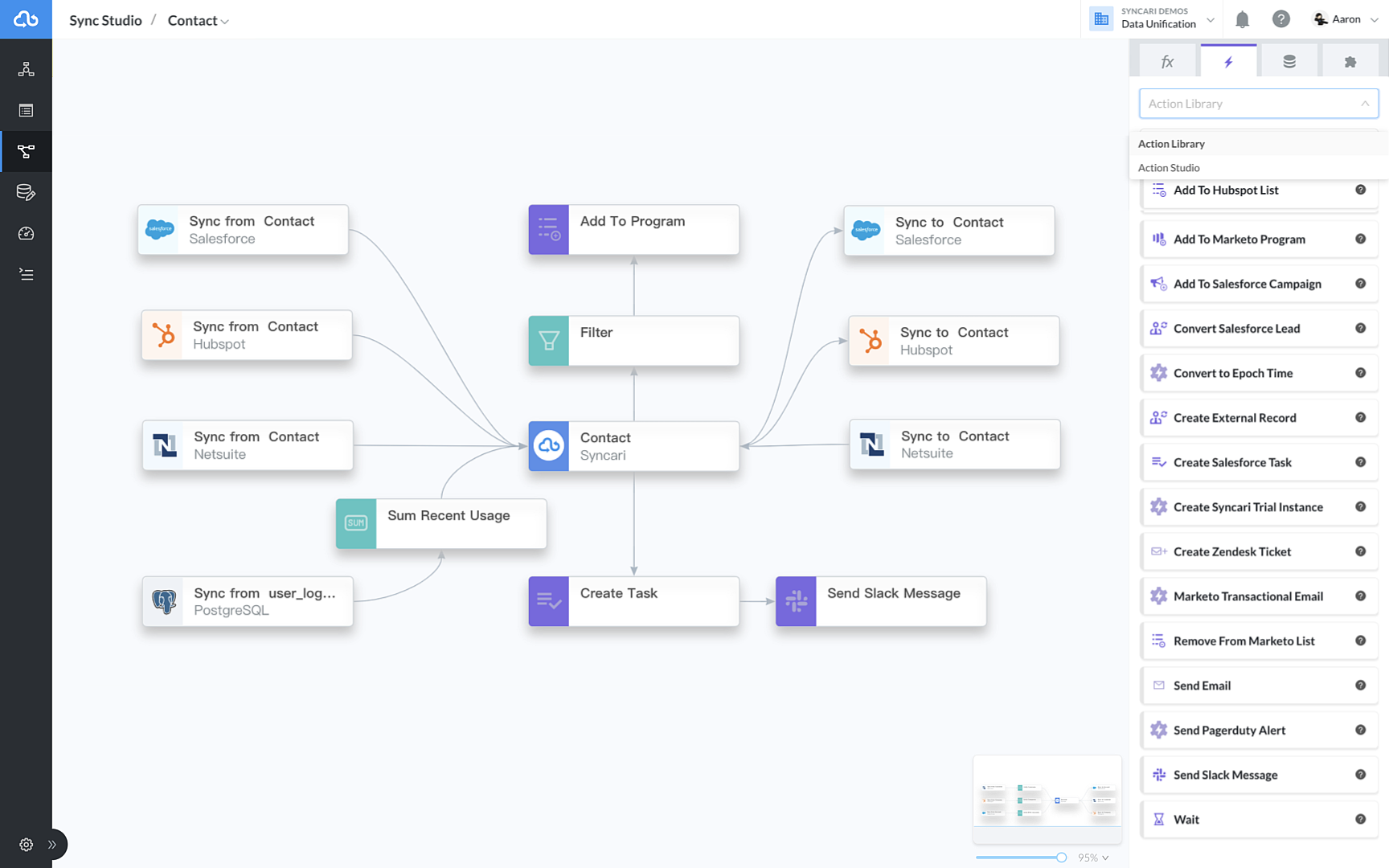Switch to the data stack tab
This screenshot has width=1389, height=868.
coord(1289,61)
